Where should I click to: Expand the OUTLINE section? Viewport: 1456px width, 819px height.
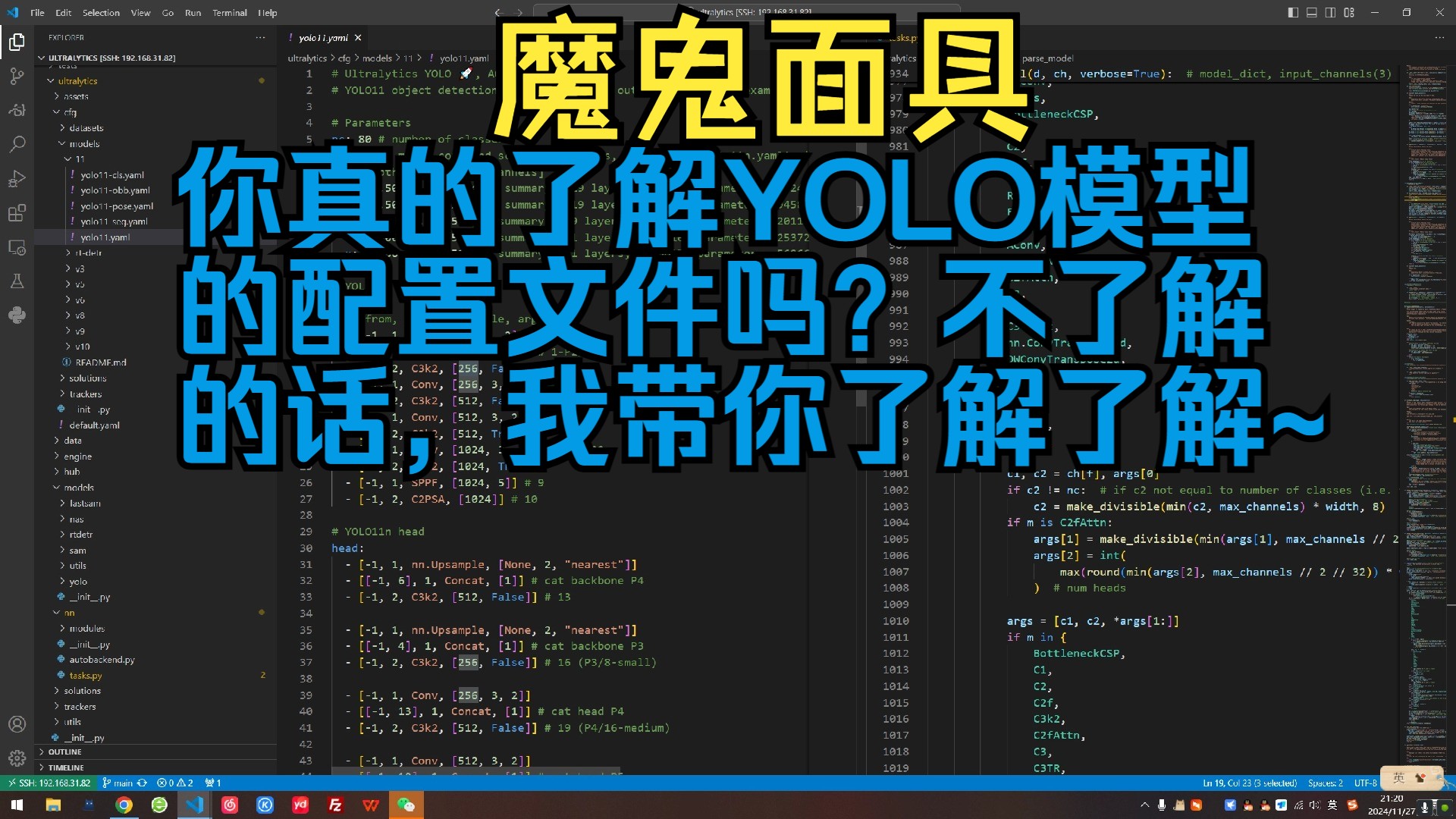65,752
